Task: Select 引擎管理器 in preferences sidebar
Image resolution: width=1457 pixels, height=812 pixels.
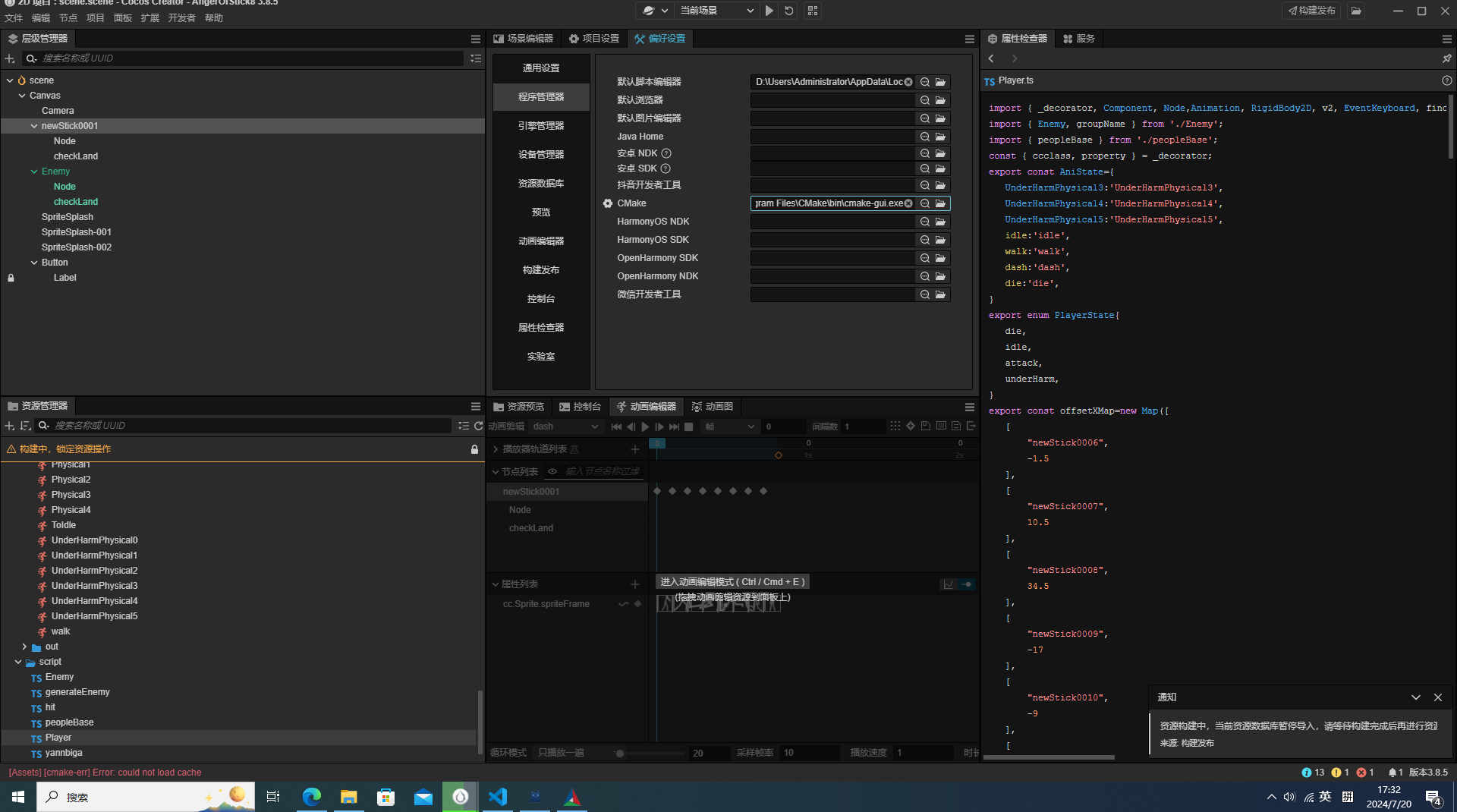Action: click(x=540, y=126)
